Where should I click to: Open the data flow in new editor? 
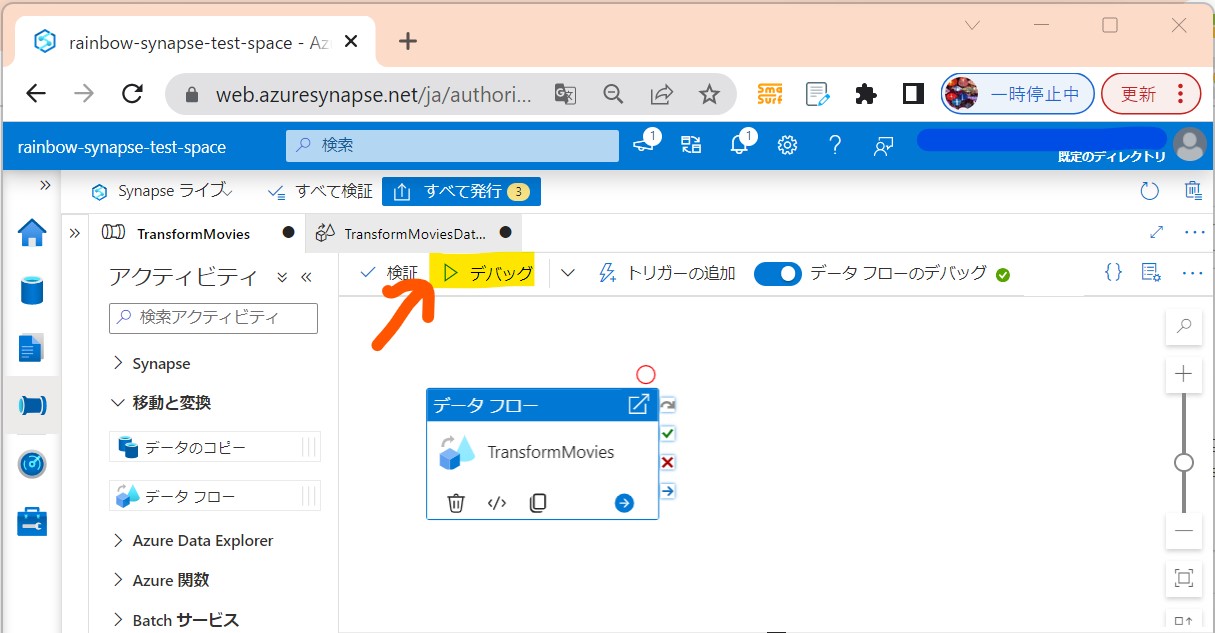pyautogui.click(x=638, y=405)
